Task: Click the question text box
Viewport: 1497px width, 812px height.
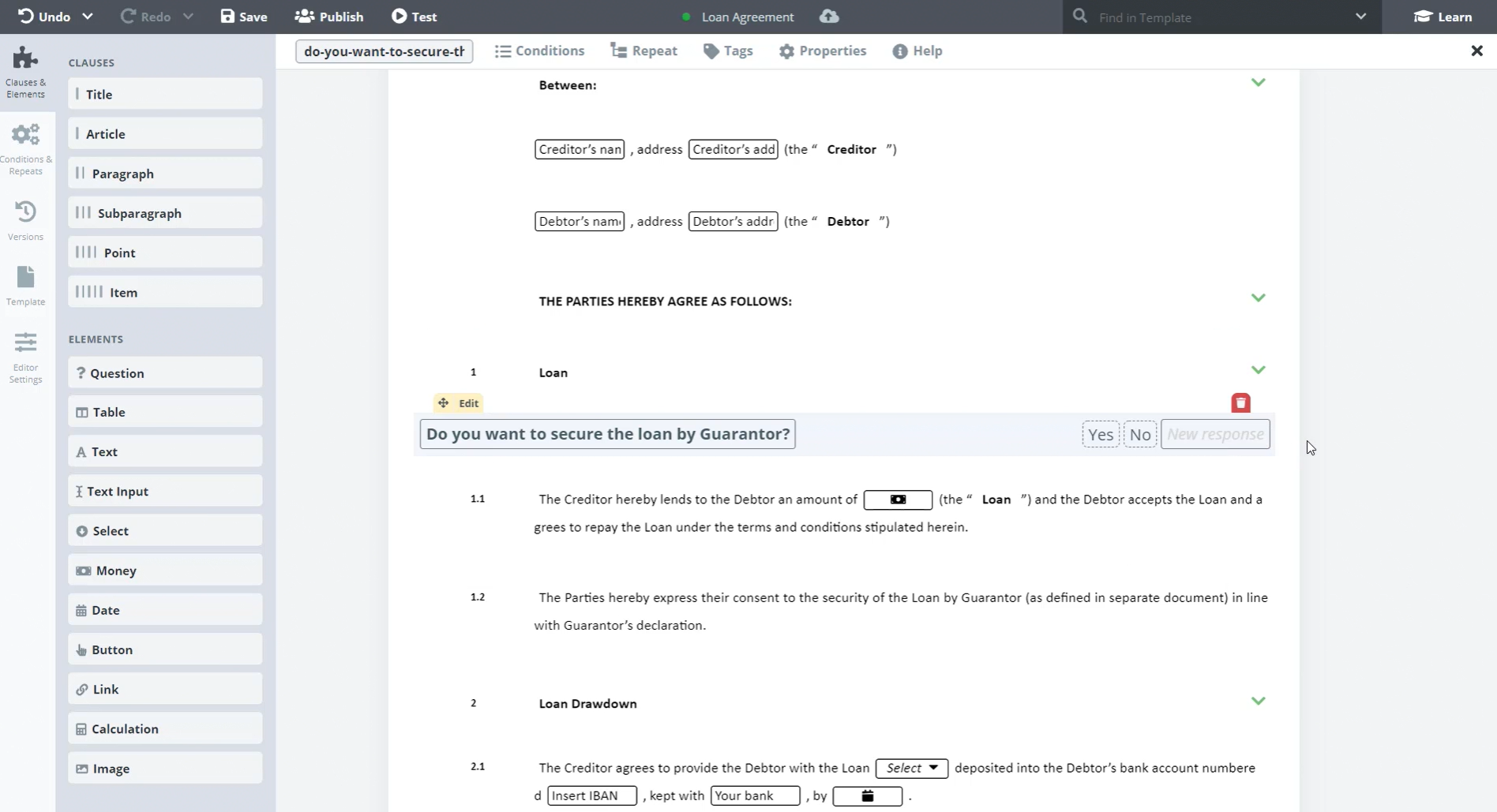Action: pos(608,434)
